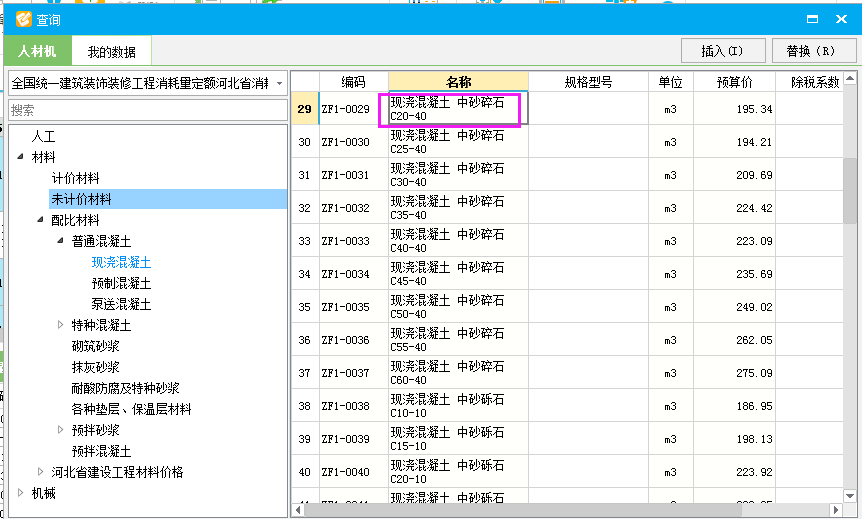Expand the 河北省建设工程材料价格 node
This screenshot has height=519, width=862.
click(x=41, y=472)
